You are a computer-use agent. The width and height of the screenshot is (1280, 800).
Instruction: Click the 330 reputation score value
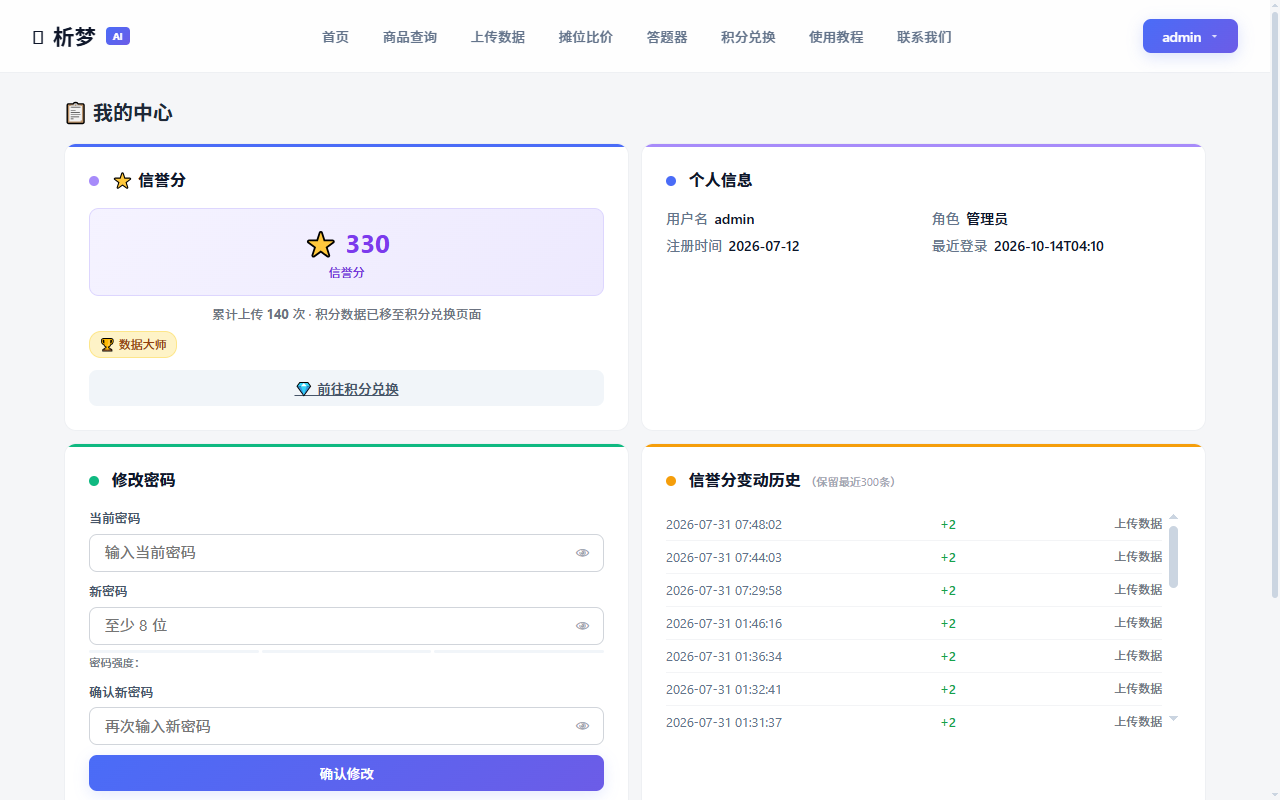pos(368,245)
